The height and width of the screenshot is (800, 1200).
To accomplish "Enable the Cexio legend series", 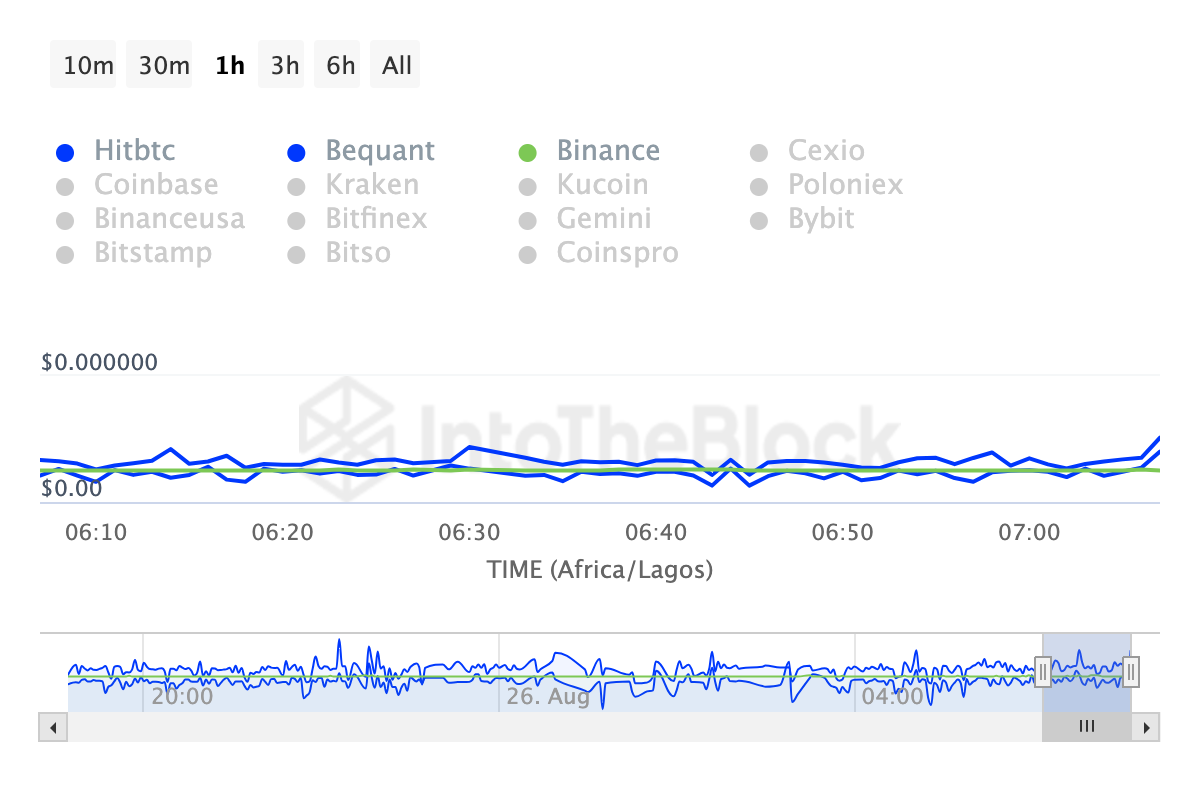I will coord(826,151).
